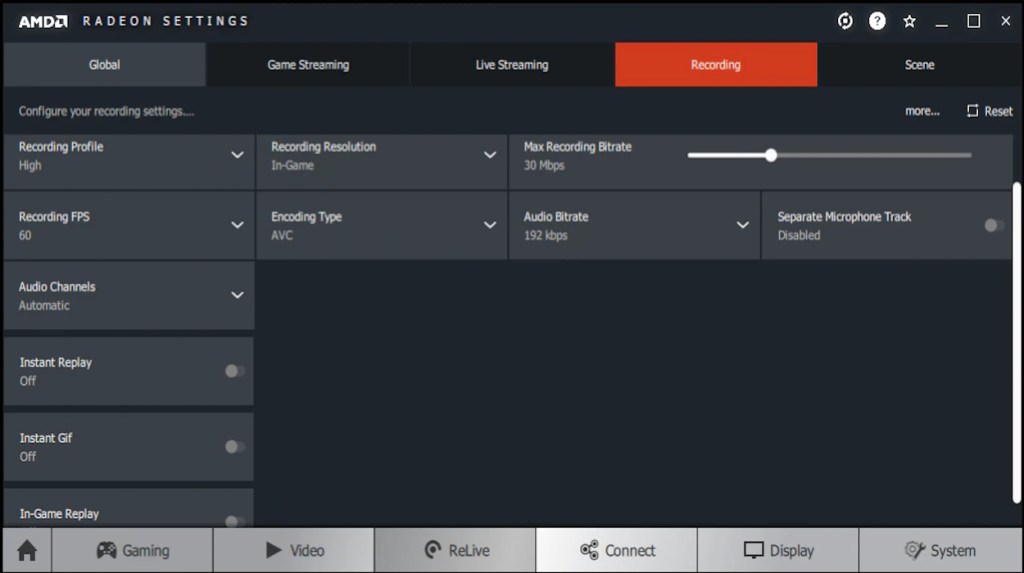The height and width of the screenshot is (573, 1024).
Task: Switch to the Live Streaming tab
Action: point(512,65)
